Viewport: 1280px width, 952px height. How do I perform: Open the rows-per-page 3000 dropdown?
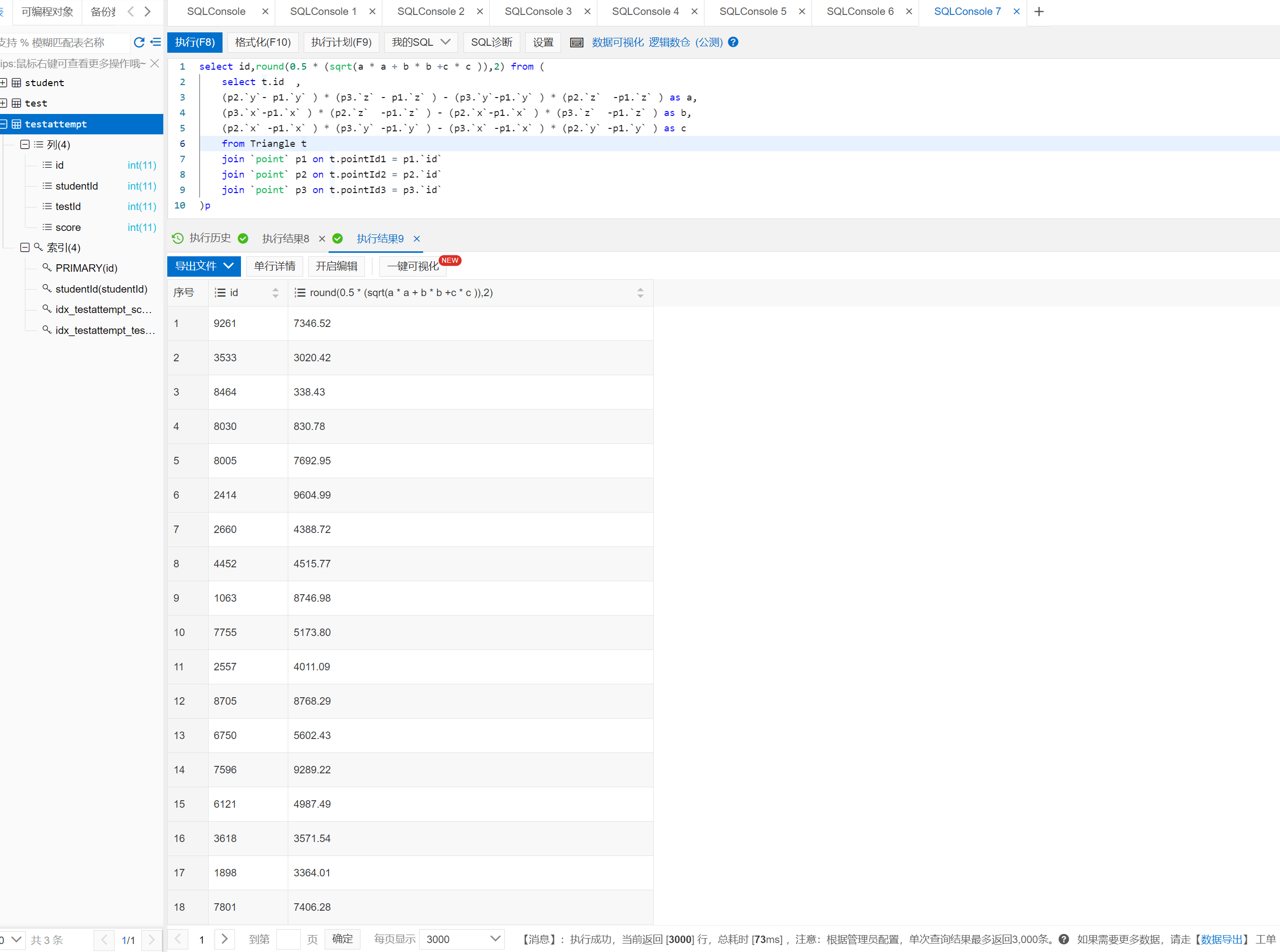(x=462, y=939)
